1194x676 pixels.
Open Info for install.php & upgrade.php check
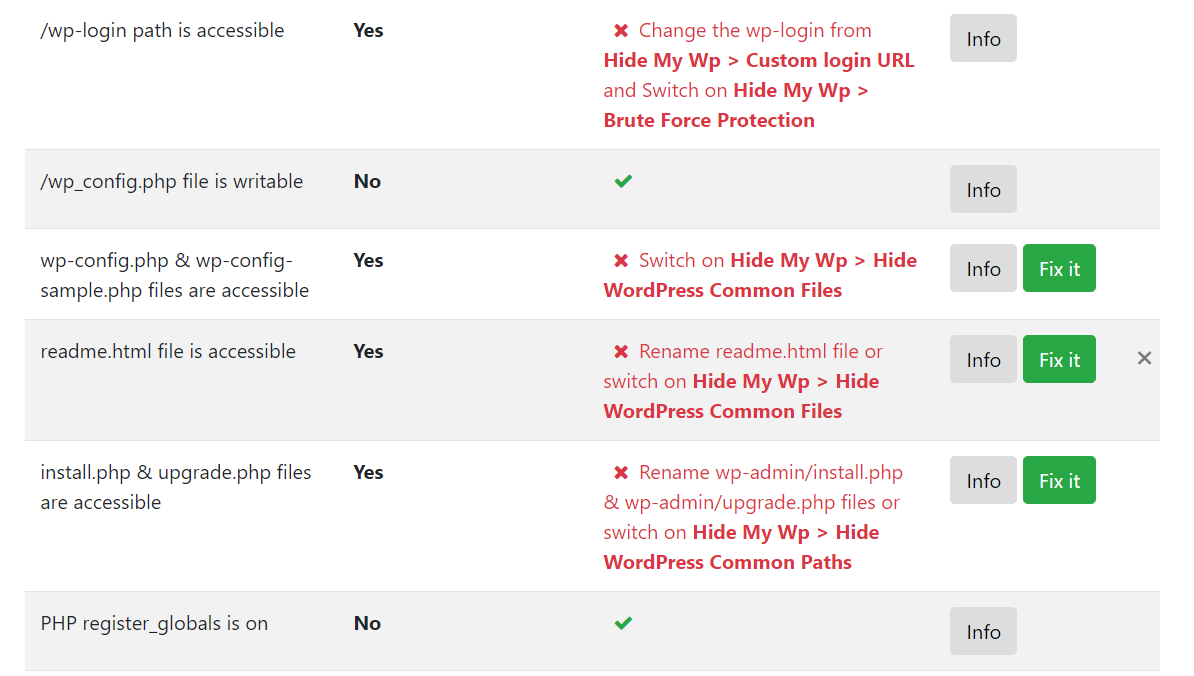[x=983, y=481]
